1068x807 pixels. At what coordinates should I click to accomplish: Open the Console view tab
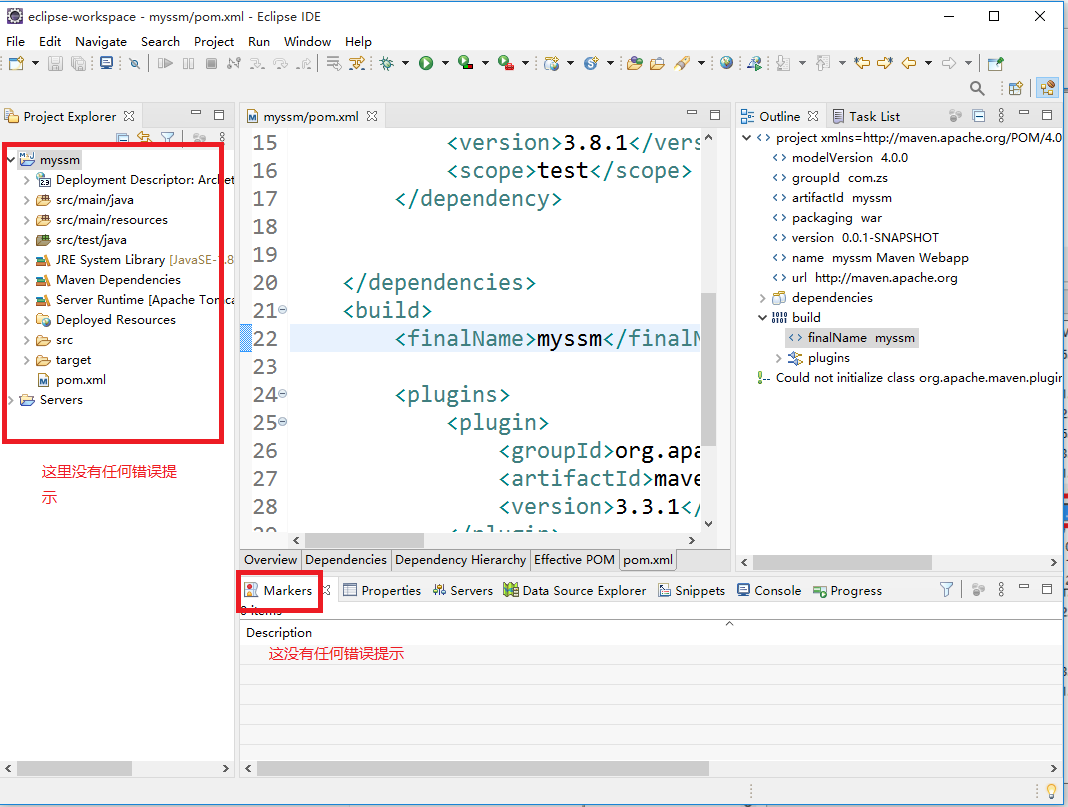coord(770,590)
